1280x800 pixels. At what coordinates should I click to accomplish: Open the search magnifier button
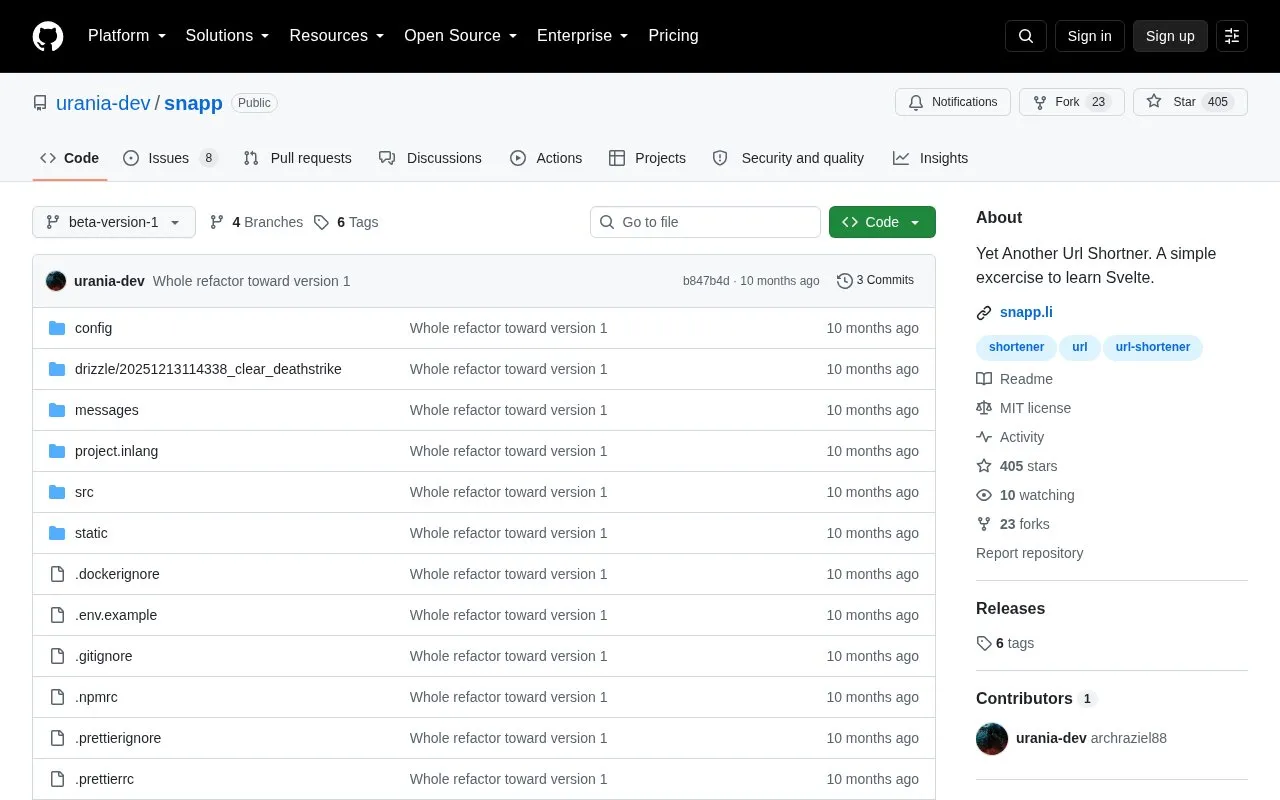(x=1026, y=36)
